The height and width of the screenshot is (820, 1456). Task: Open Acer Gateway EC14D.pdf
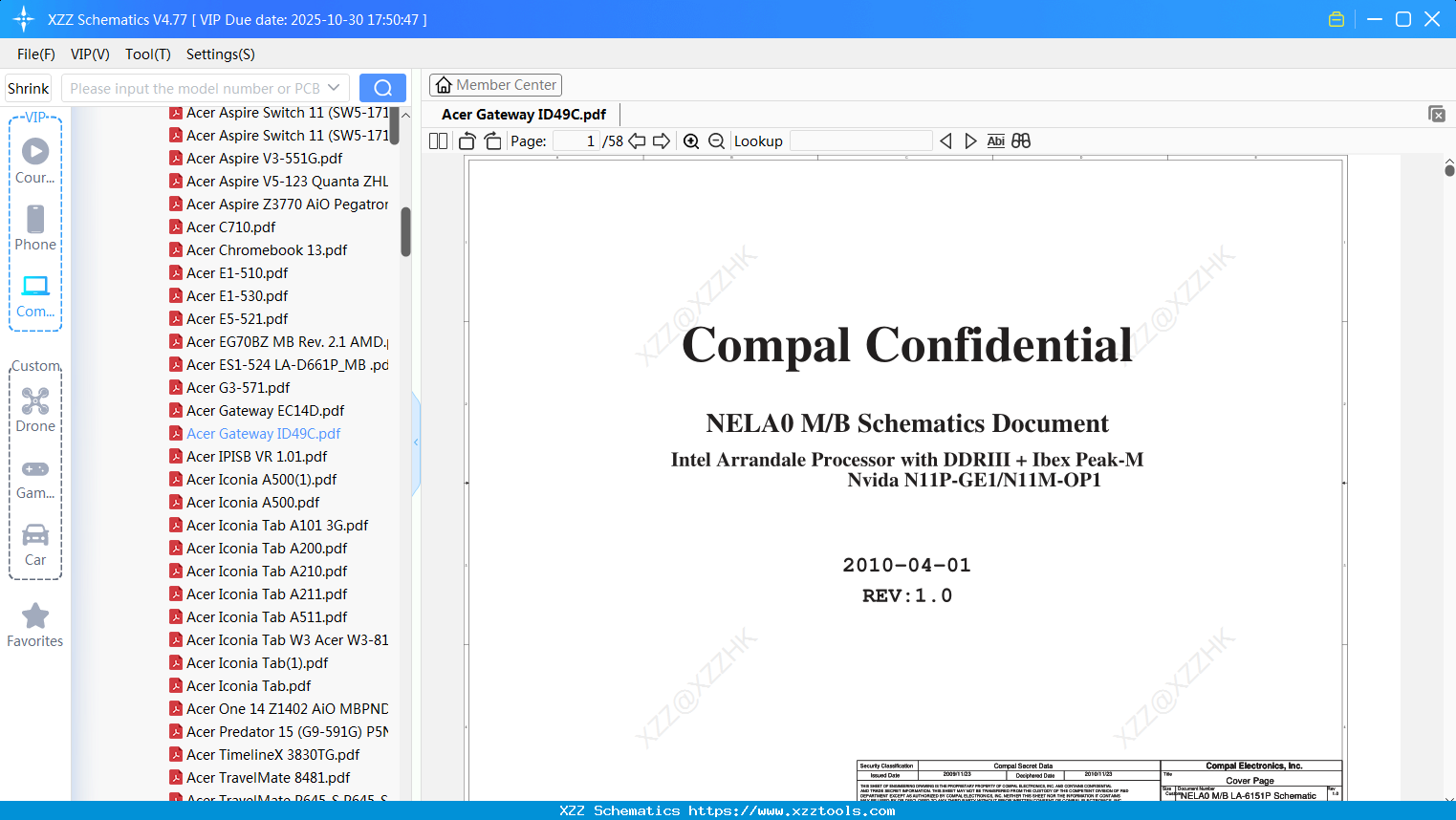(256, 411)
